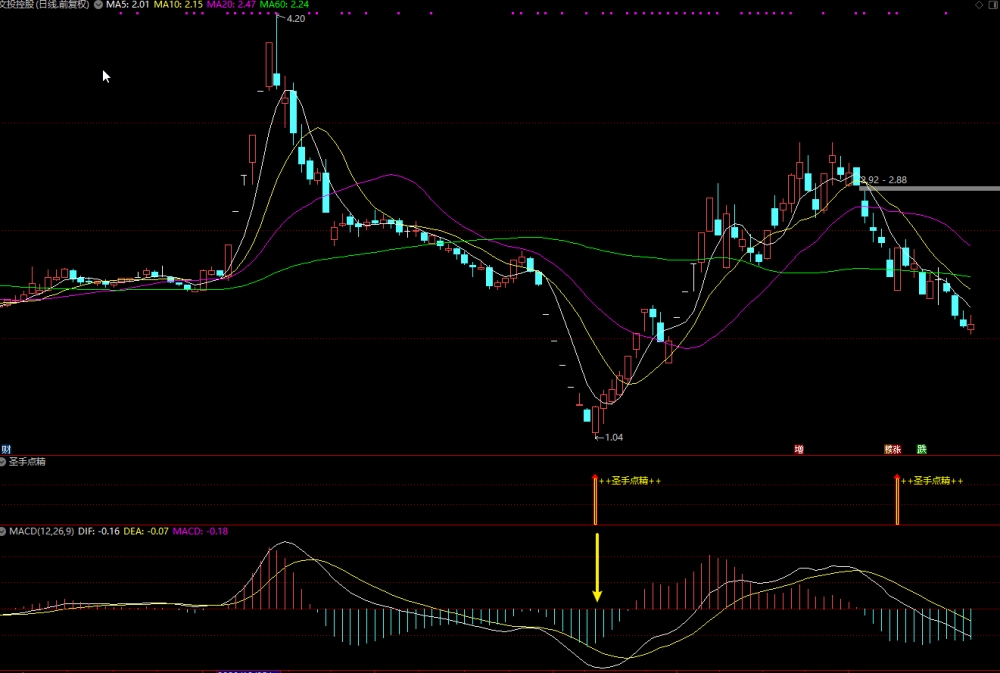Click the DEA: -0.07 value
The width and height of the screenshot is (1000, 673).
pyautogui.click(x=146, y=531)
